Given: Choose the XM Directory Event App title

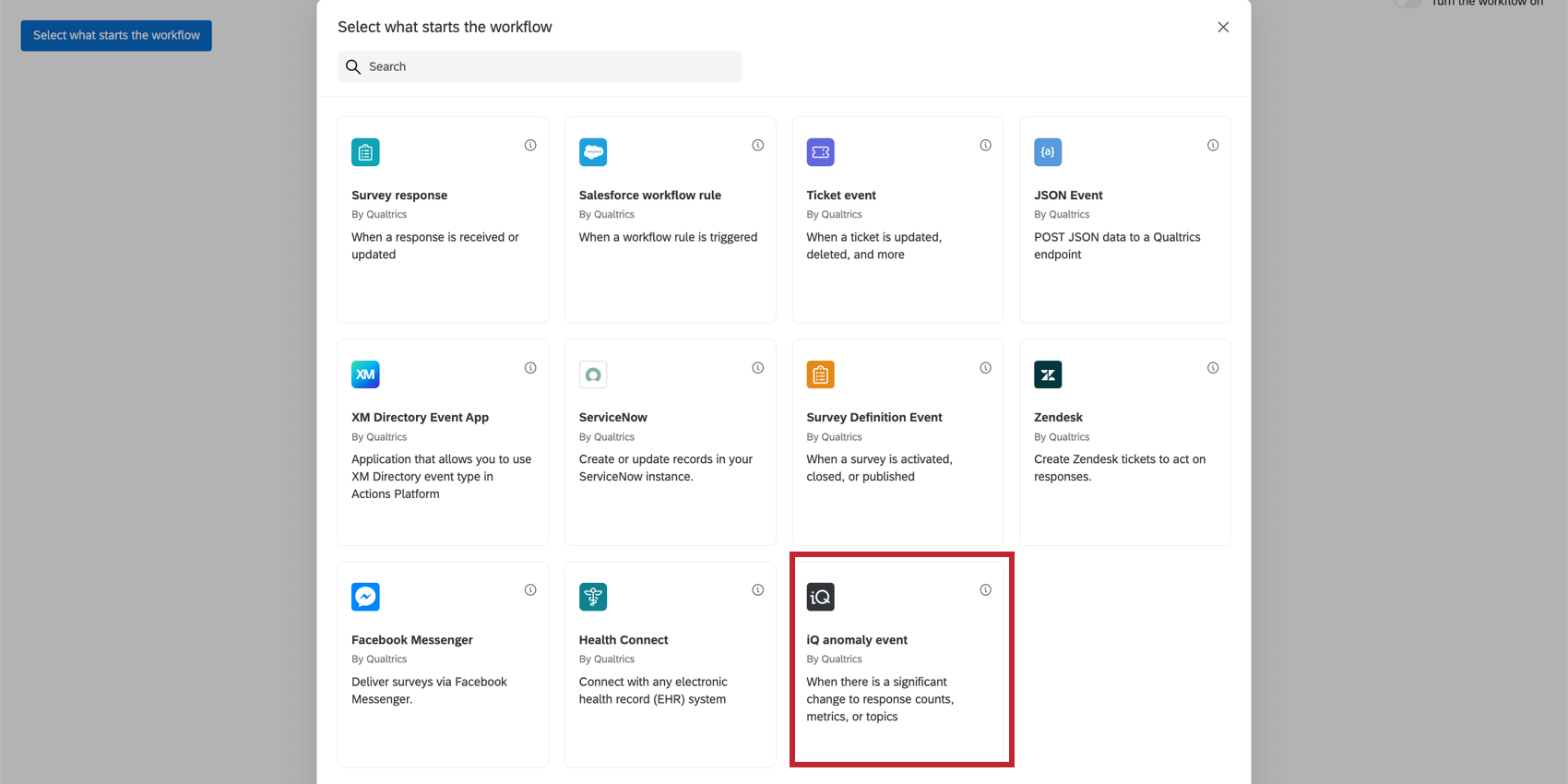Looking at the screenshot, I should (x=420, y=418).
